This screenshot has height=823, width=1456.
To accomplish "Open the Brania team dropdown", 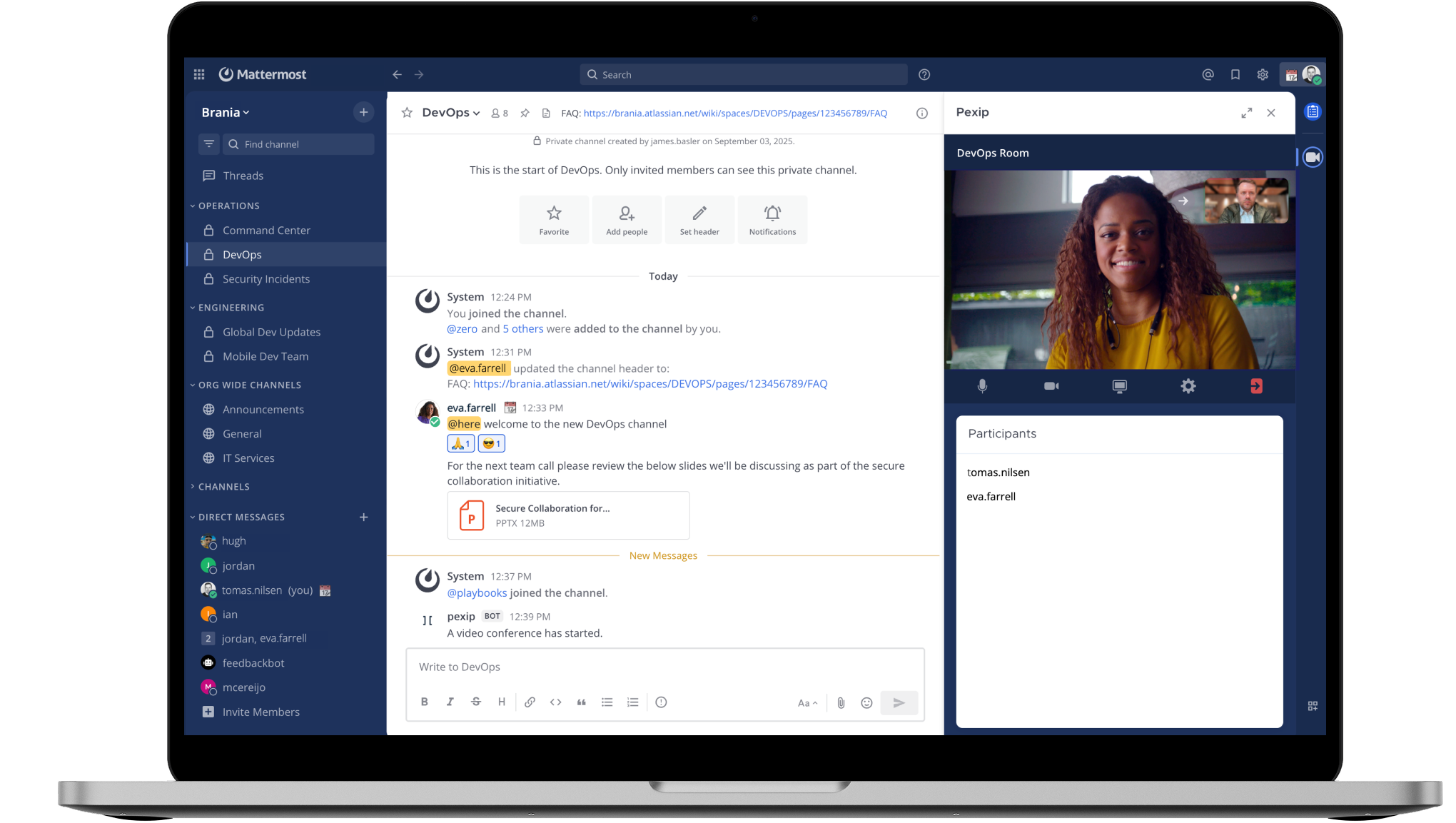I will click(225, 112).
